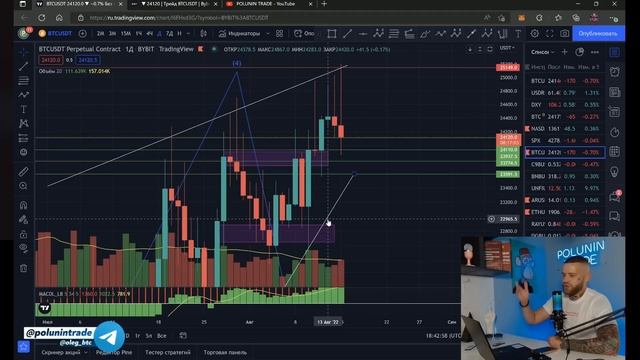The height and width of the screenshot is (360, 640).
Task: Select the horizontal line tool in top toolbar
Action: 362,33
